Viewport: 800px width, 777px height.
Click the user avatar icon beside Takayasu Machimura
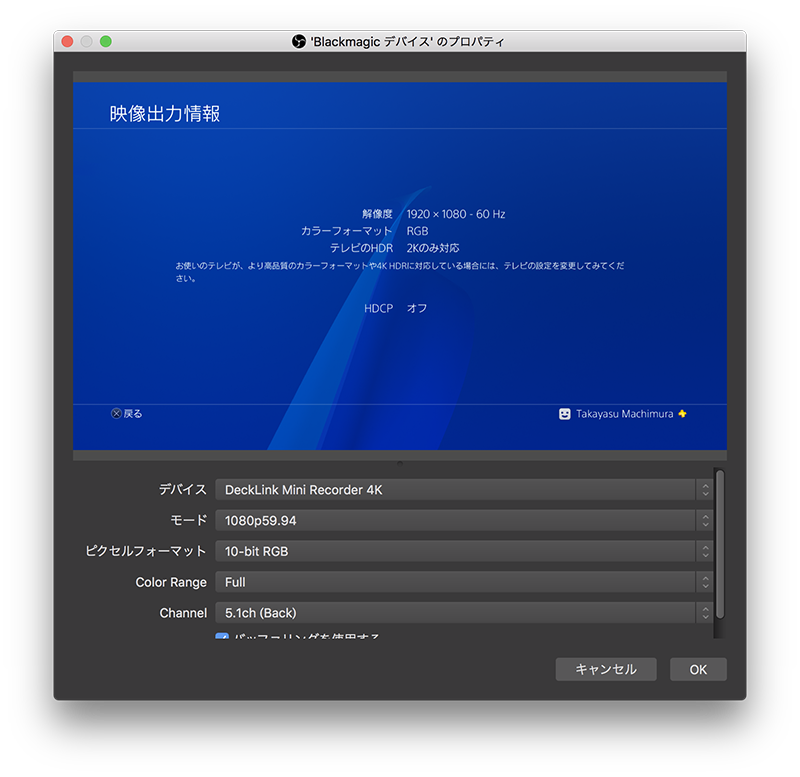click(564, 414)
